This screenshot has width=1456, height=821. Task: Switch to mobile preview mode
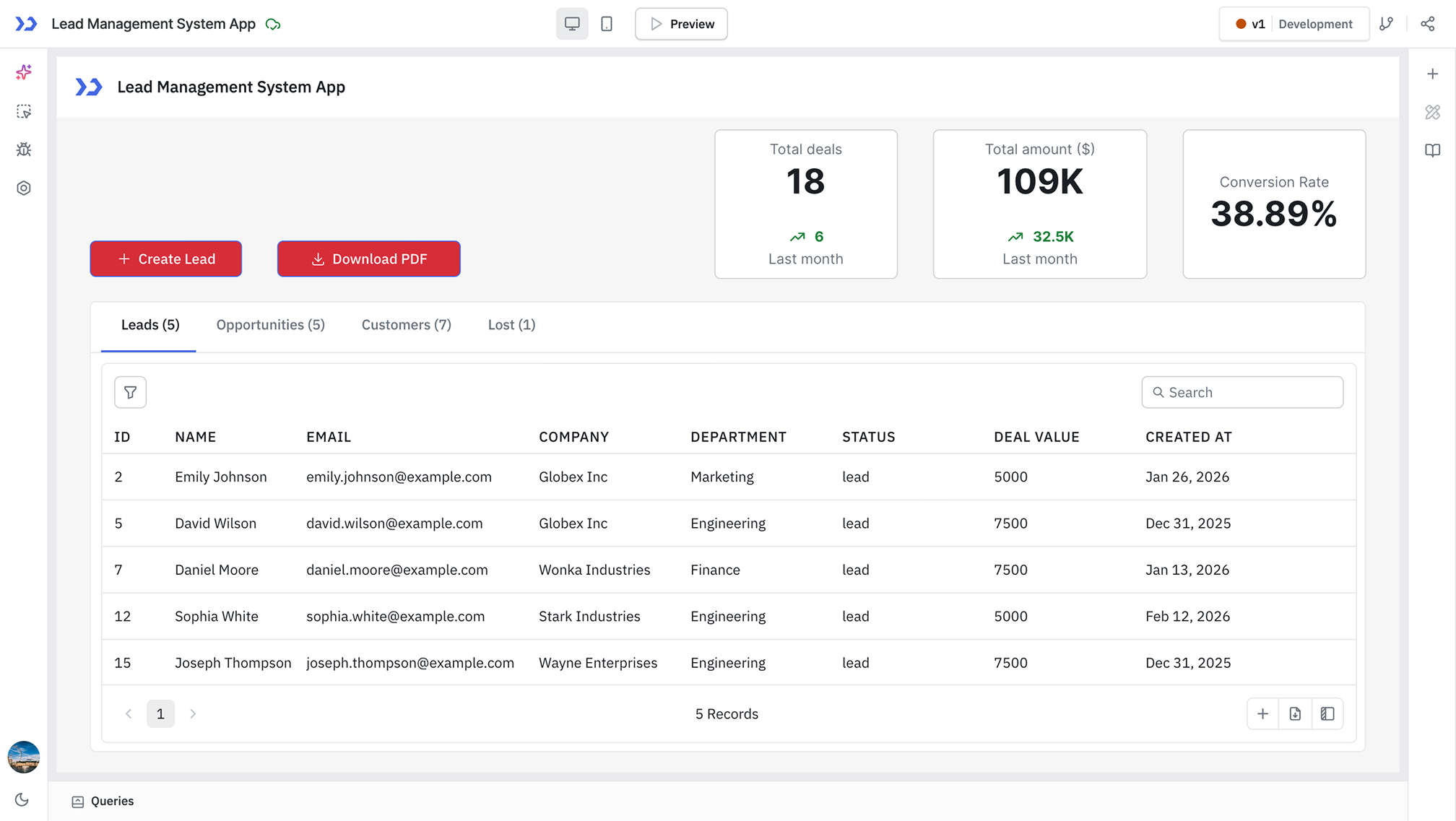pyautogui.click(x=606, y=23)
